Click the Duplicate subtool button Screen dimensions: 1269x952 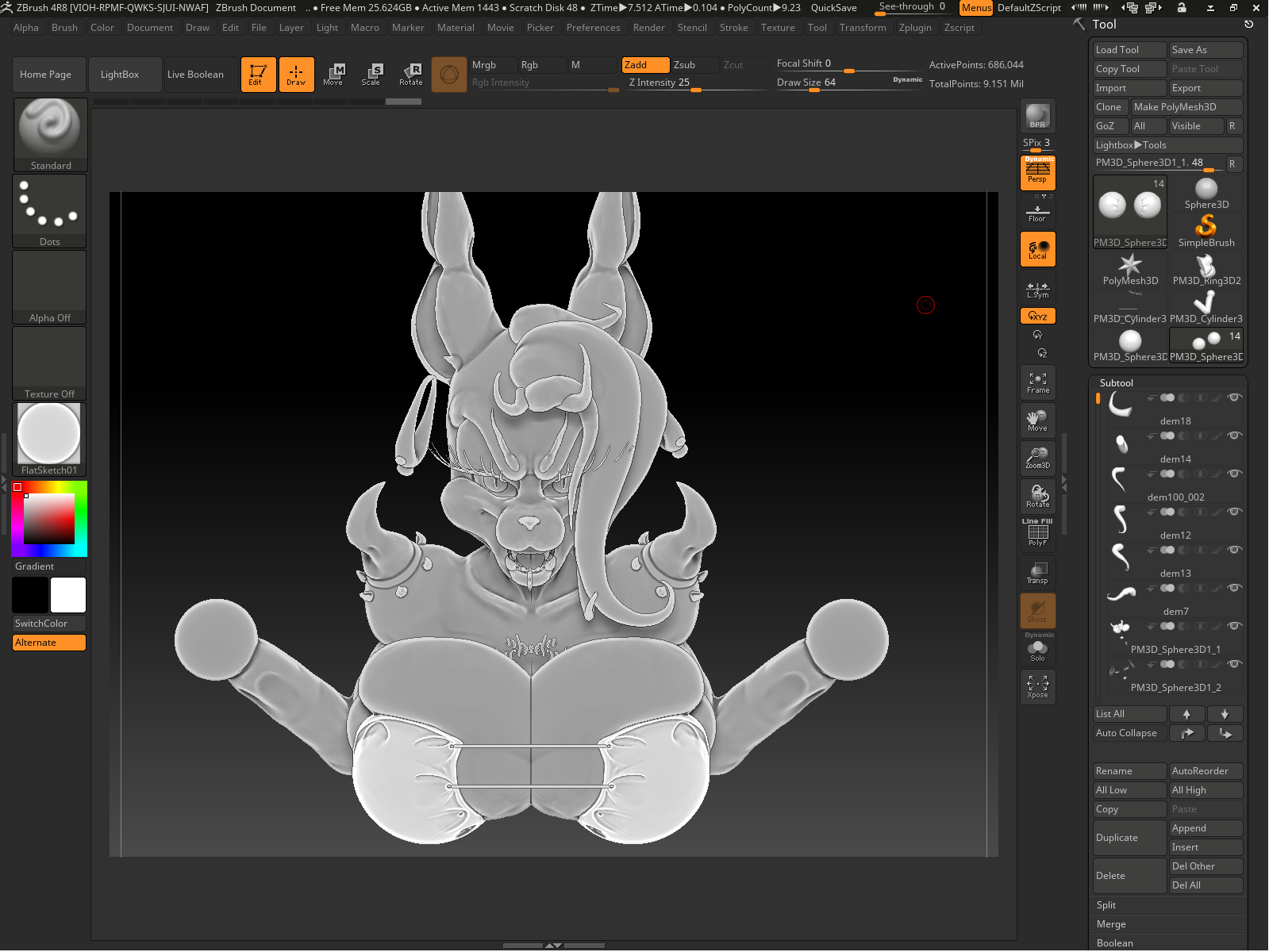[1129, 838]
